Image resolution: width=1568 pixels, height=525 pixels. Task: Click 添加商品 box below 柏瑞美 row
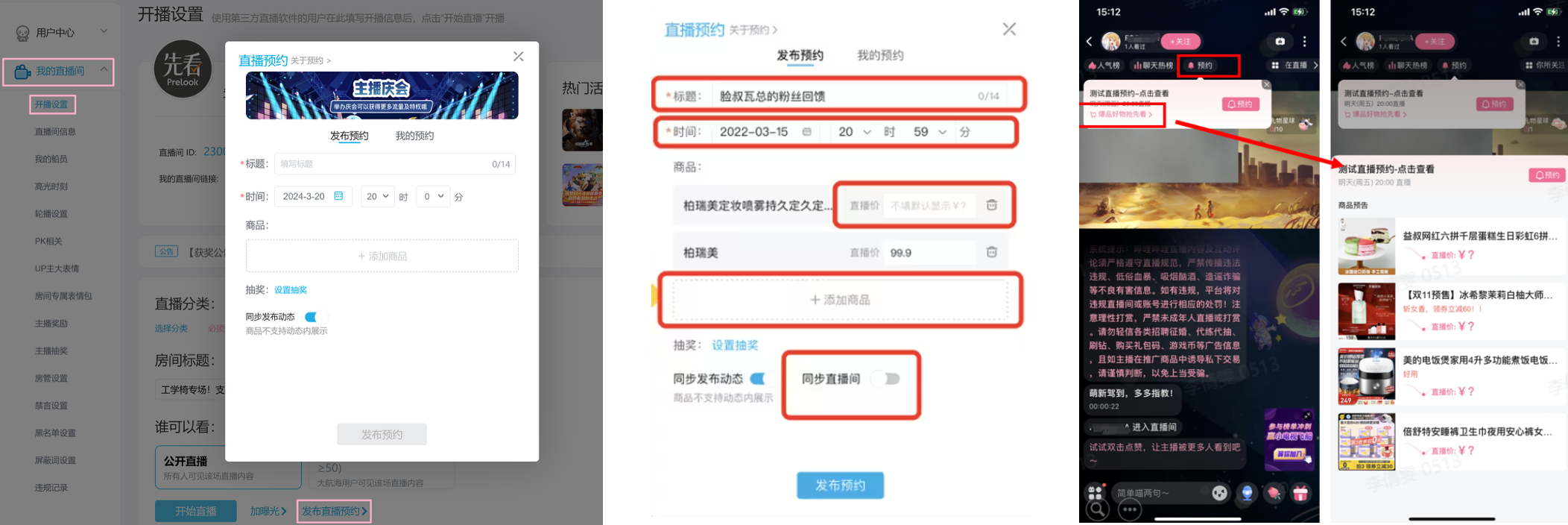click(840, 300)
